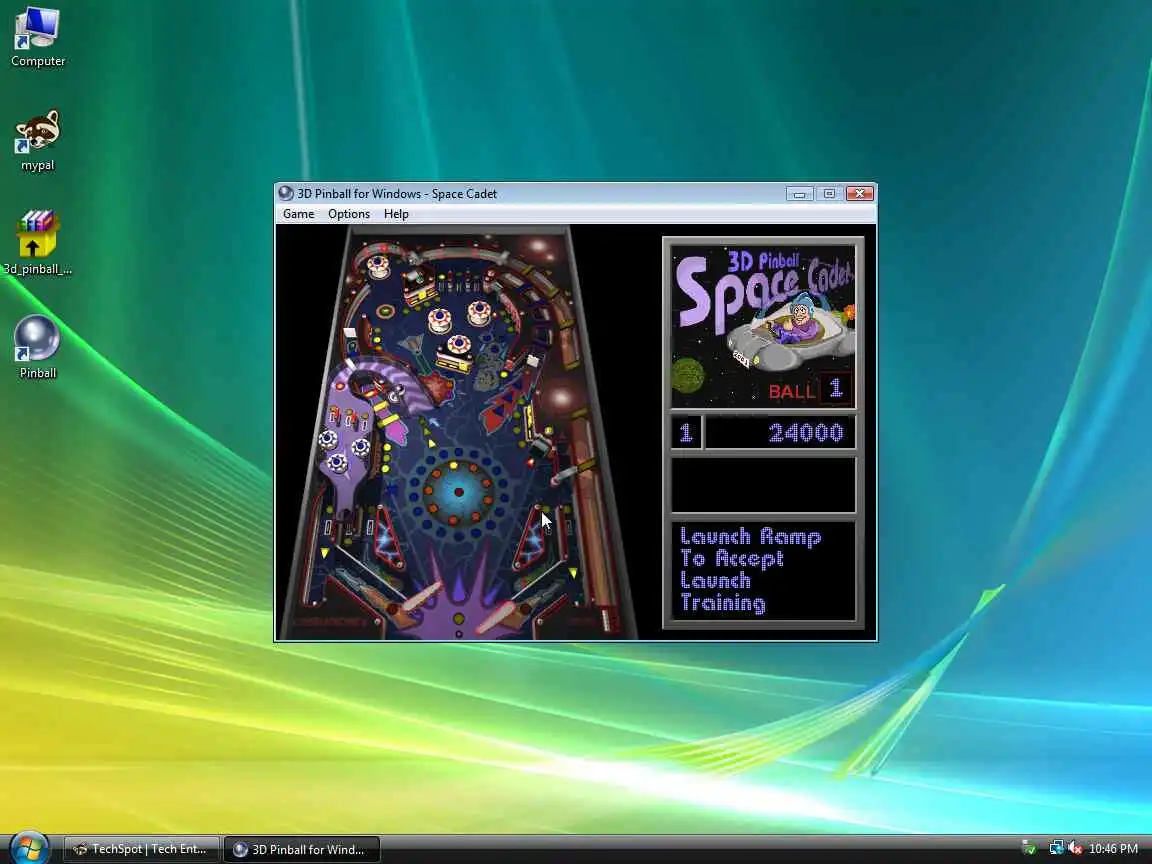Image resolution: width=1152 pixels, height=864 pixels.
Task: Open the Help menu
Action: tap(396, 214)
